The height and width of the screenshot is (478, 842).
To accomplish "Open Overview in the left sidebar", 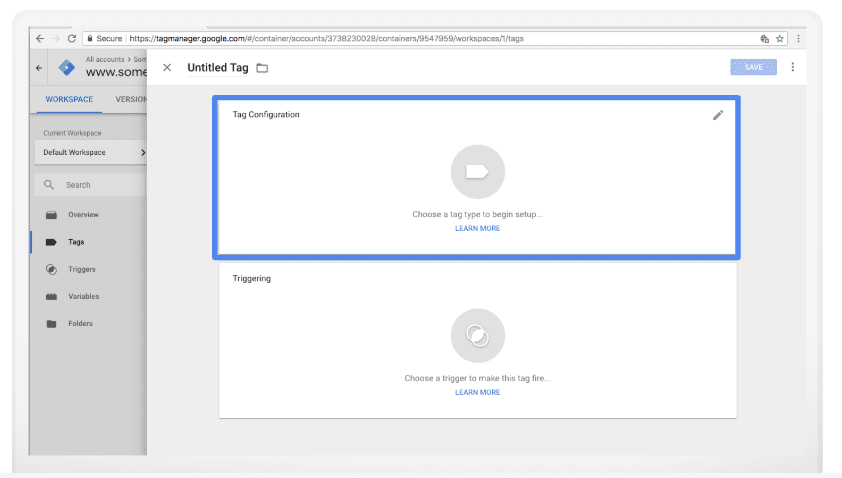I will click(x=83, y=215).
